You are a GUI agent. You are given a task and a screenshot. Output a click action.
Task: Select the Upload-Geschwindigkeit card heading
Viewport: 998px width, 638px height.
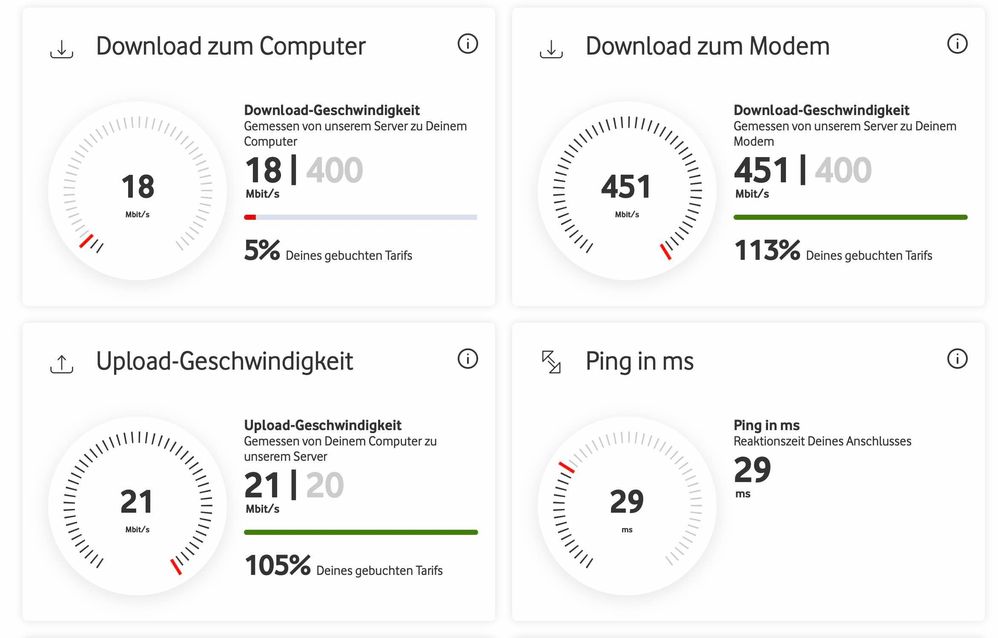225,362
